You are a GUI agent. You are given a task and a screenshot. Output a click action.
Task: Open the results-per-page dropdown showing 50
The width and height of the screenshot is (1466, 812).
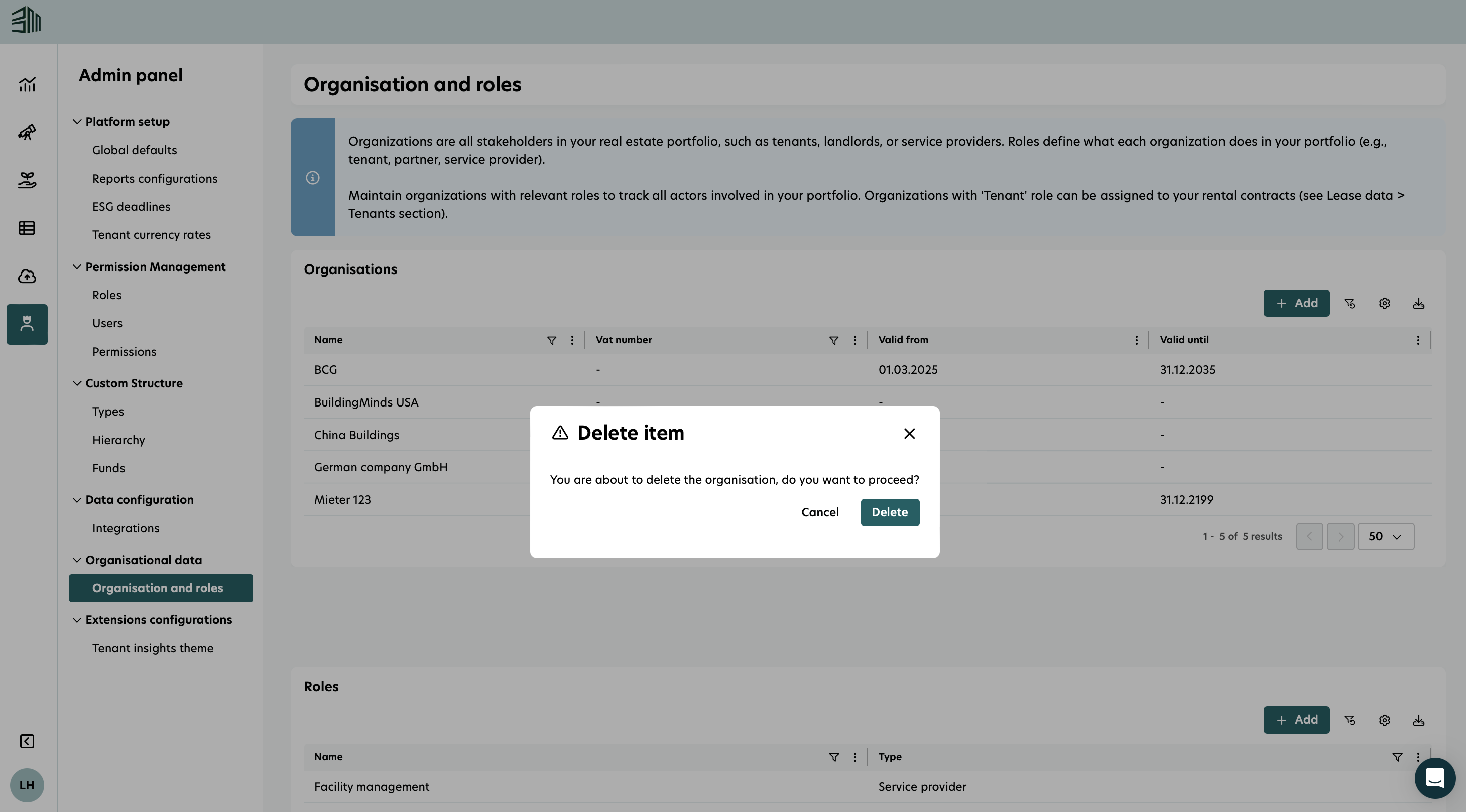1386,536
